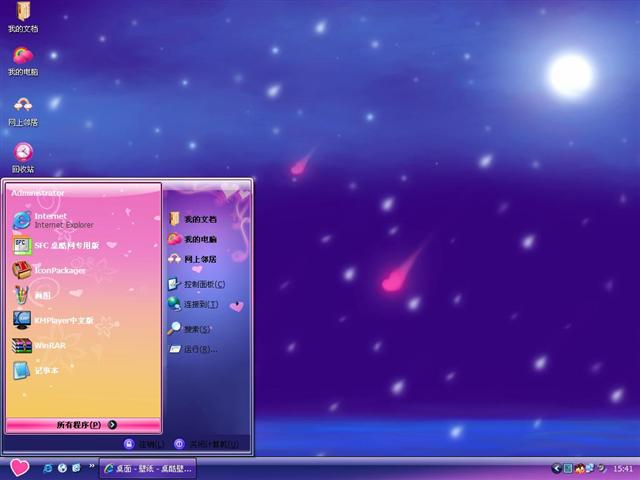Click the Administrator user name header

click(38, 193)
